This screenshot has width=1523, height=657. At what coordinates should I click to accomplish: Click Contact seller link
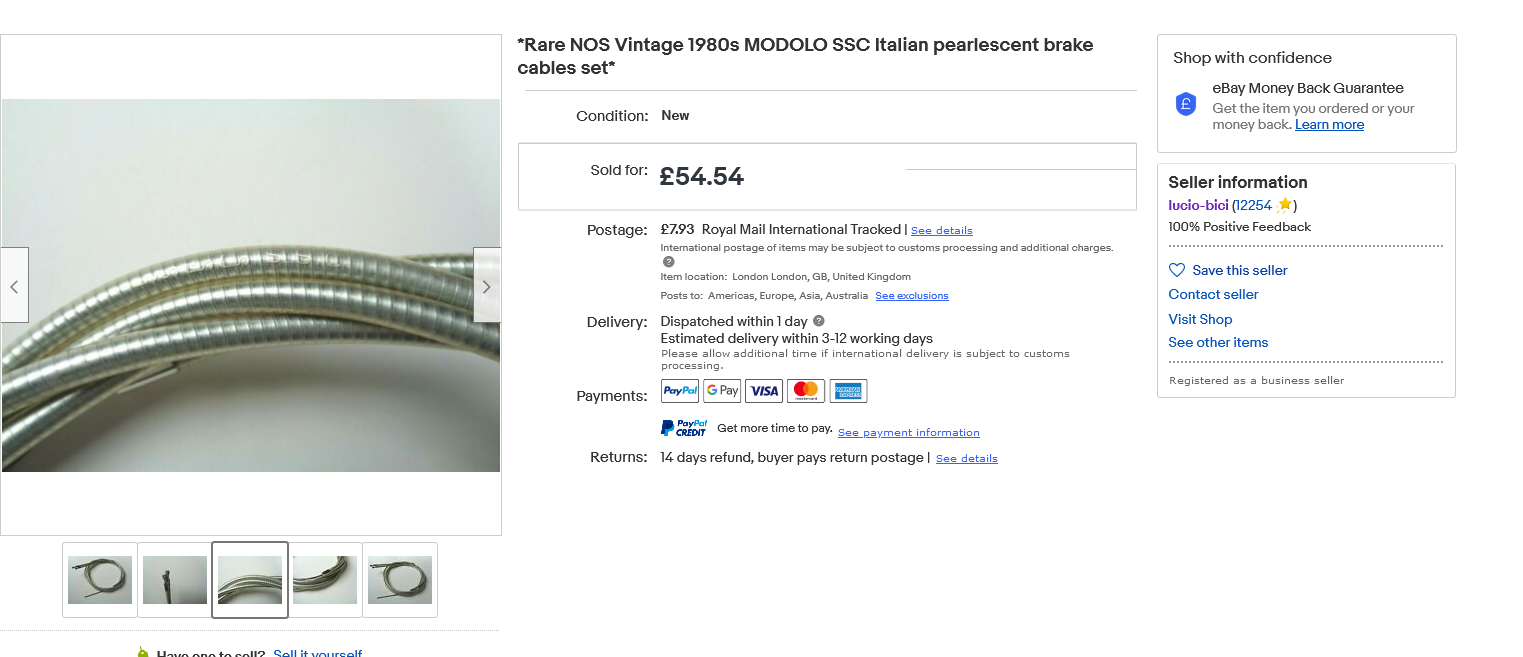click(x=1213, y=294)
